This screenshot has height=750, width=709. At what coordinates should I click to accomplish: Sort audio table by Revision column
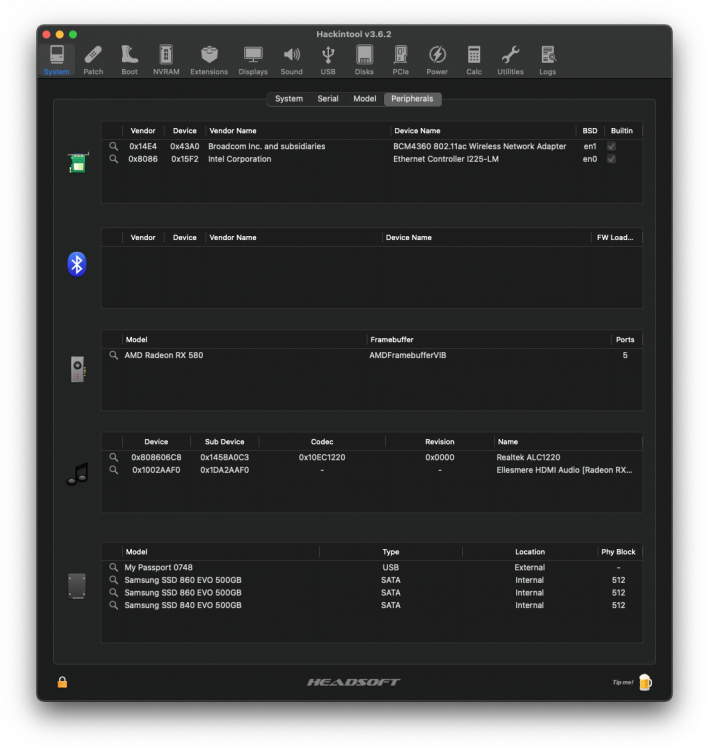click(440, 442)
